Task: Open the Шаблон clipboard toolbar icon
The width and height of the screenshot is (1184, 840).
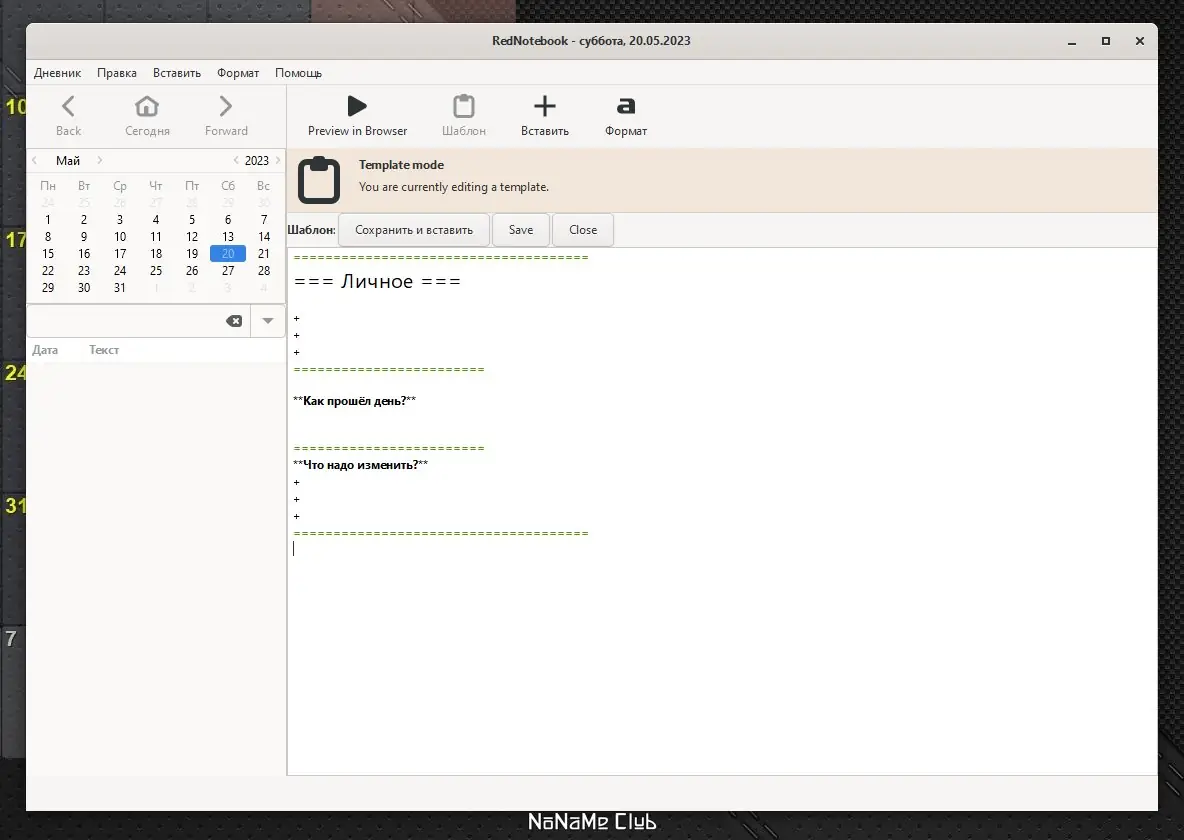Action: (464, 107)
